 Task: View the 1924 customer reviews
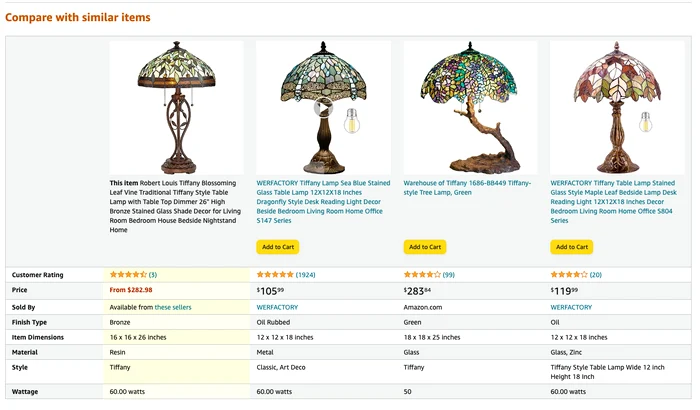[305, 275]
